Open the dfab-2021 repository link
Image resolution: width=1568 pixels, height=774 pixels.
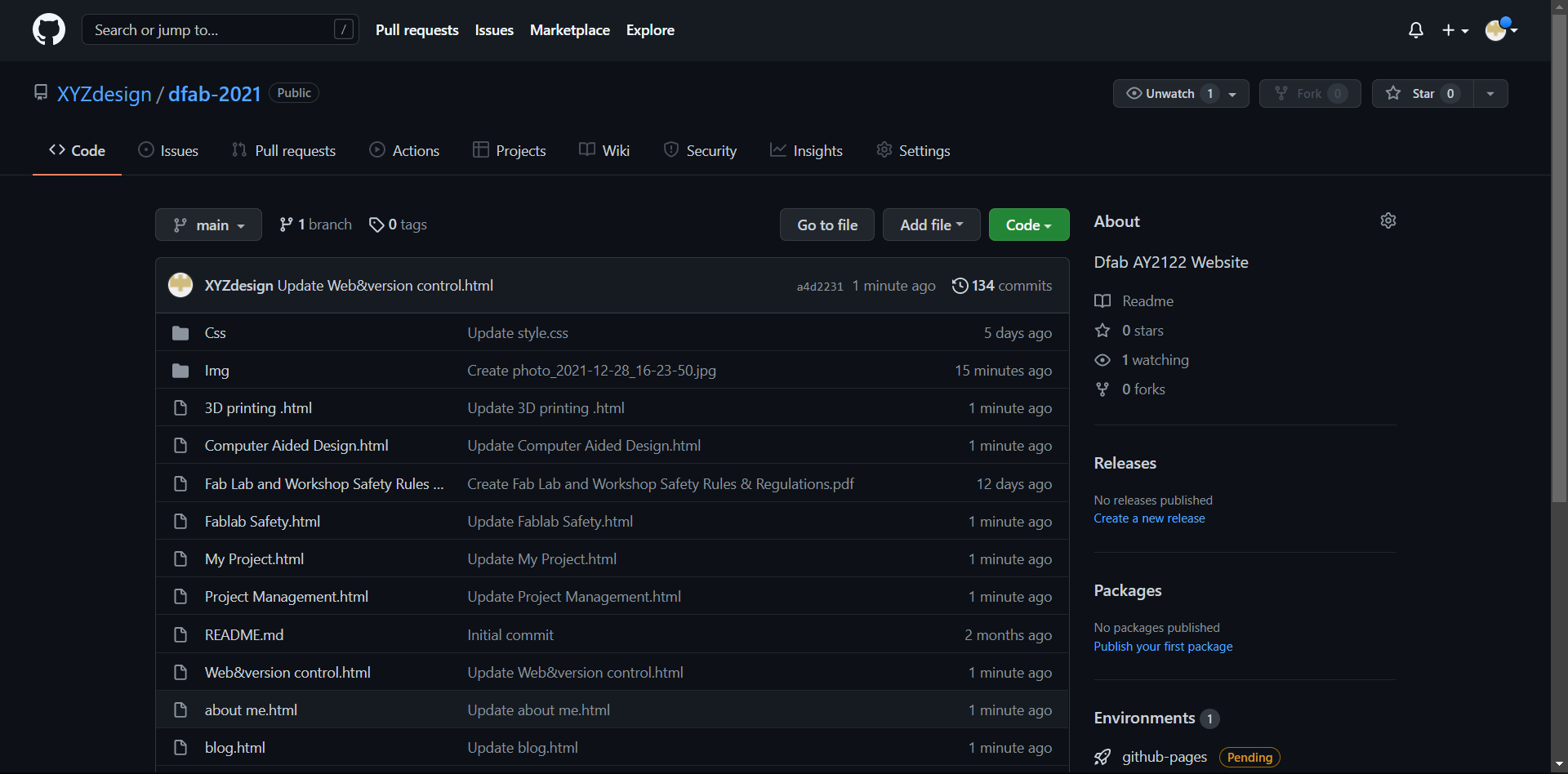point(215,94)
